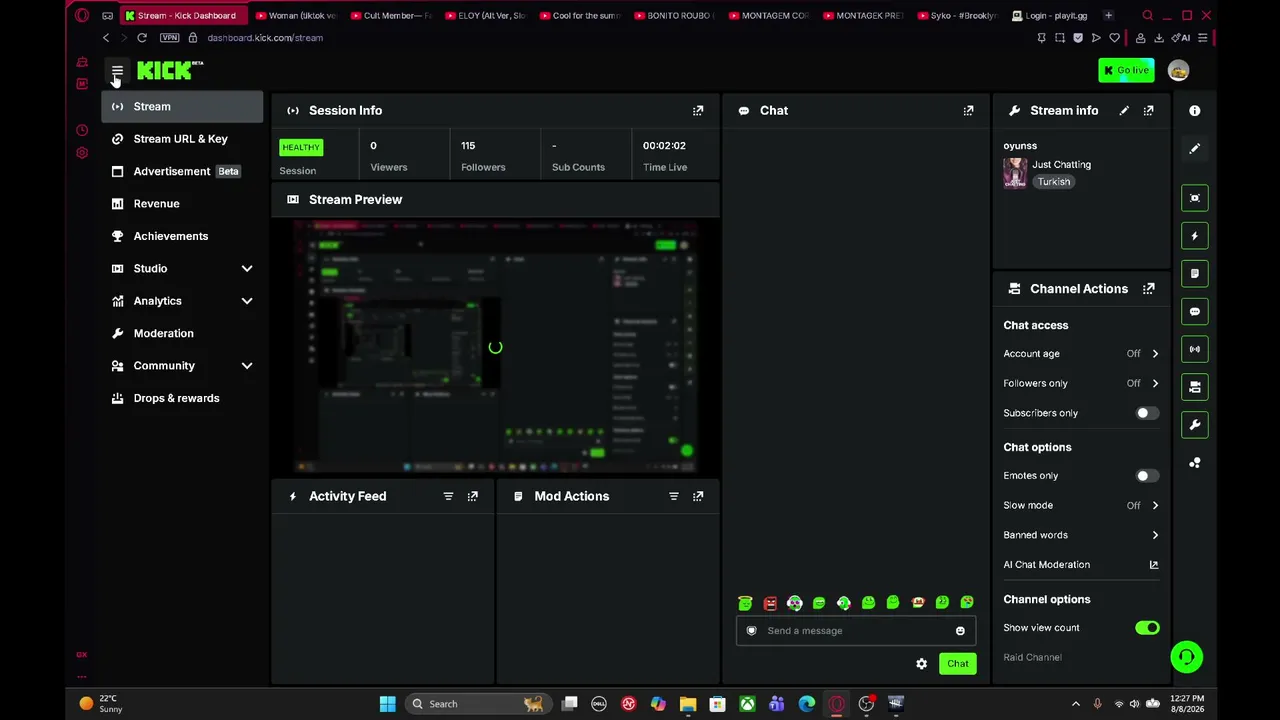Collapse sidebar with the hamburger menu icon

(x=117, y=71)
